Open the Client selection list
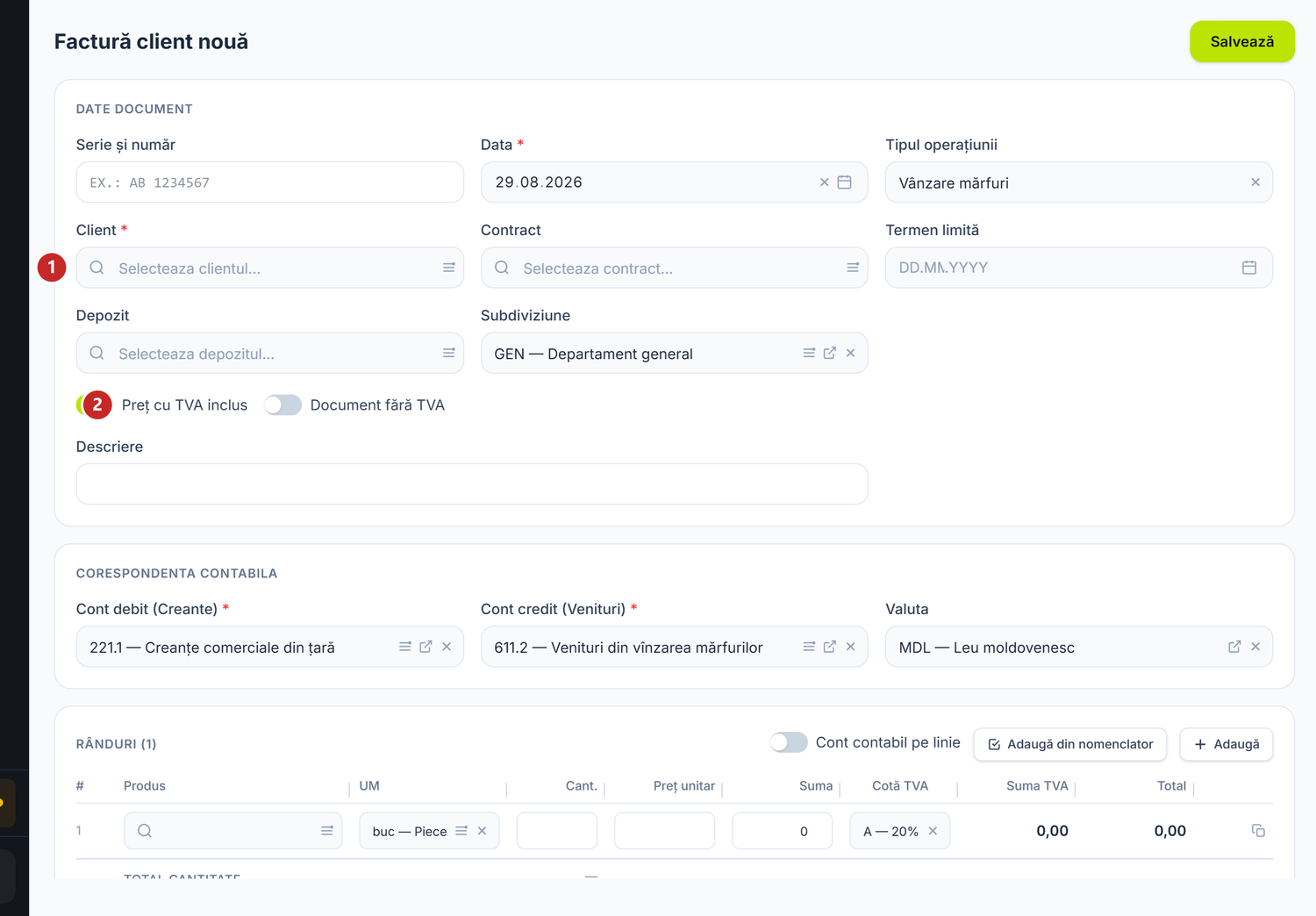Viewport: 1316px width, 916px height. [448, 268]
